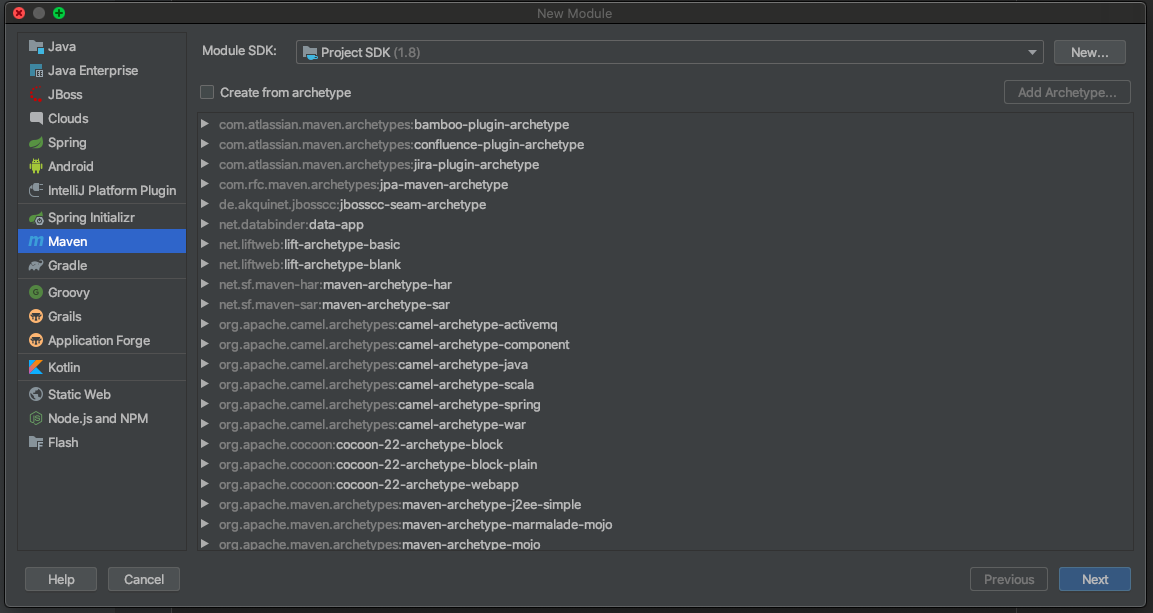Viewport: 1153px width, 613px height.
Task: Click the Add Archetype... button
Action: click(x=1067, y=92)
